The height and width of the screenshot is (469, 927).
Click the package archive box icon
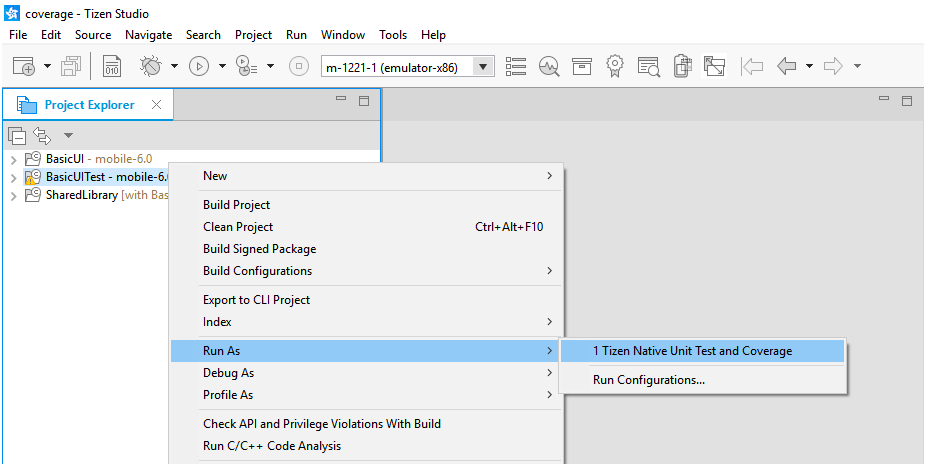[581, 67]
